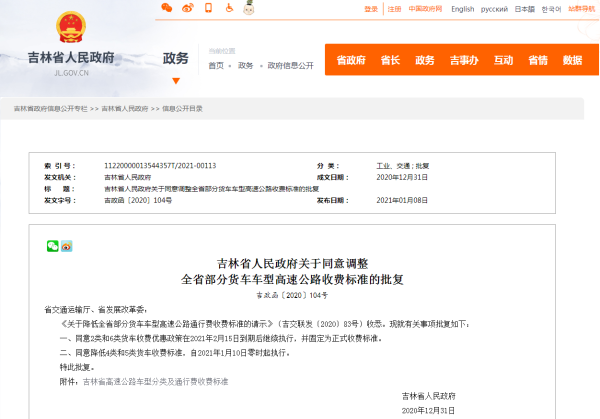This screenshot has height=419, width=600.
Task: Go to 首页 in current location path
Action: pos(216,65)
